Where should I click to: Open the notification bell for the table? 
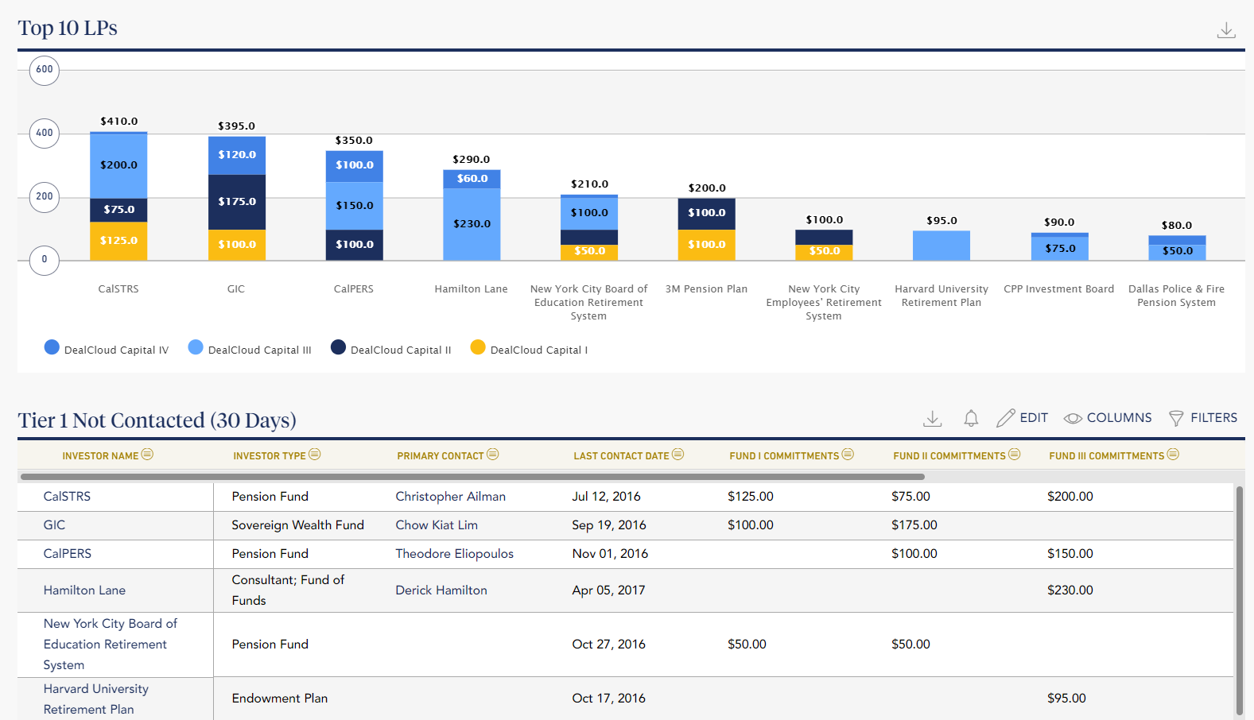(971, 418)
